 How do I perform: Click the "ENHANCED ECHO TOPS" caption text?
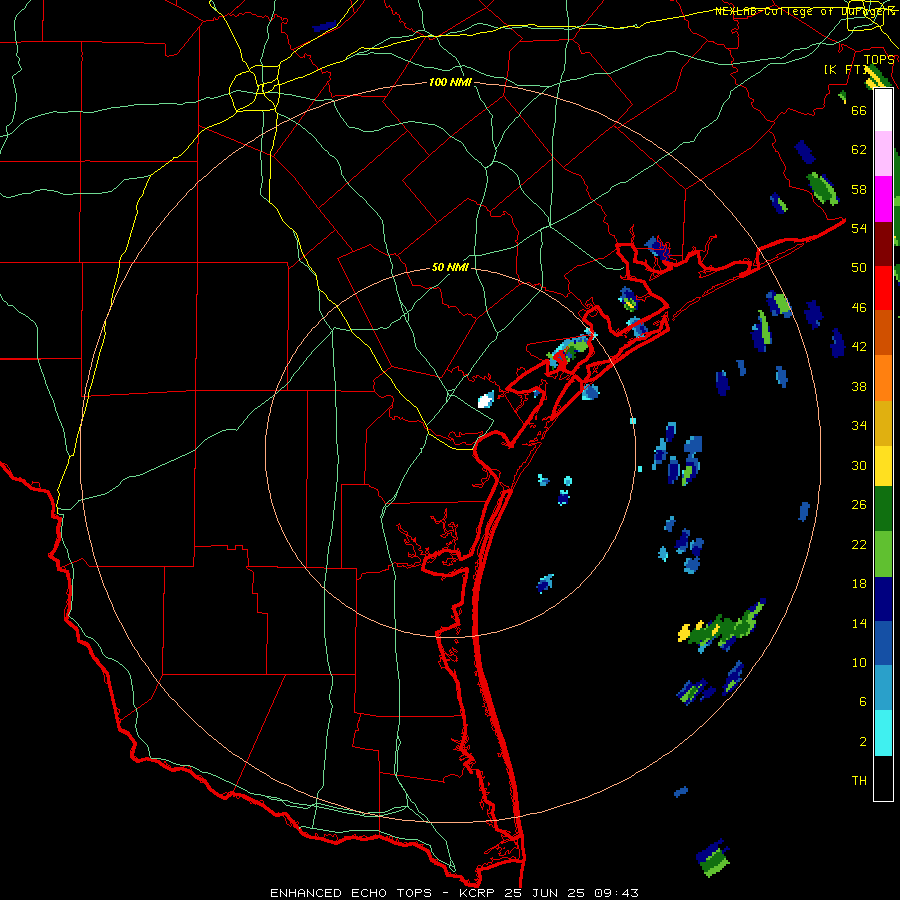coord(350,893)
